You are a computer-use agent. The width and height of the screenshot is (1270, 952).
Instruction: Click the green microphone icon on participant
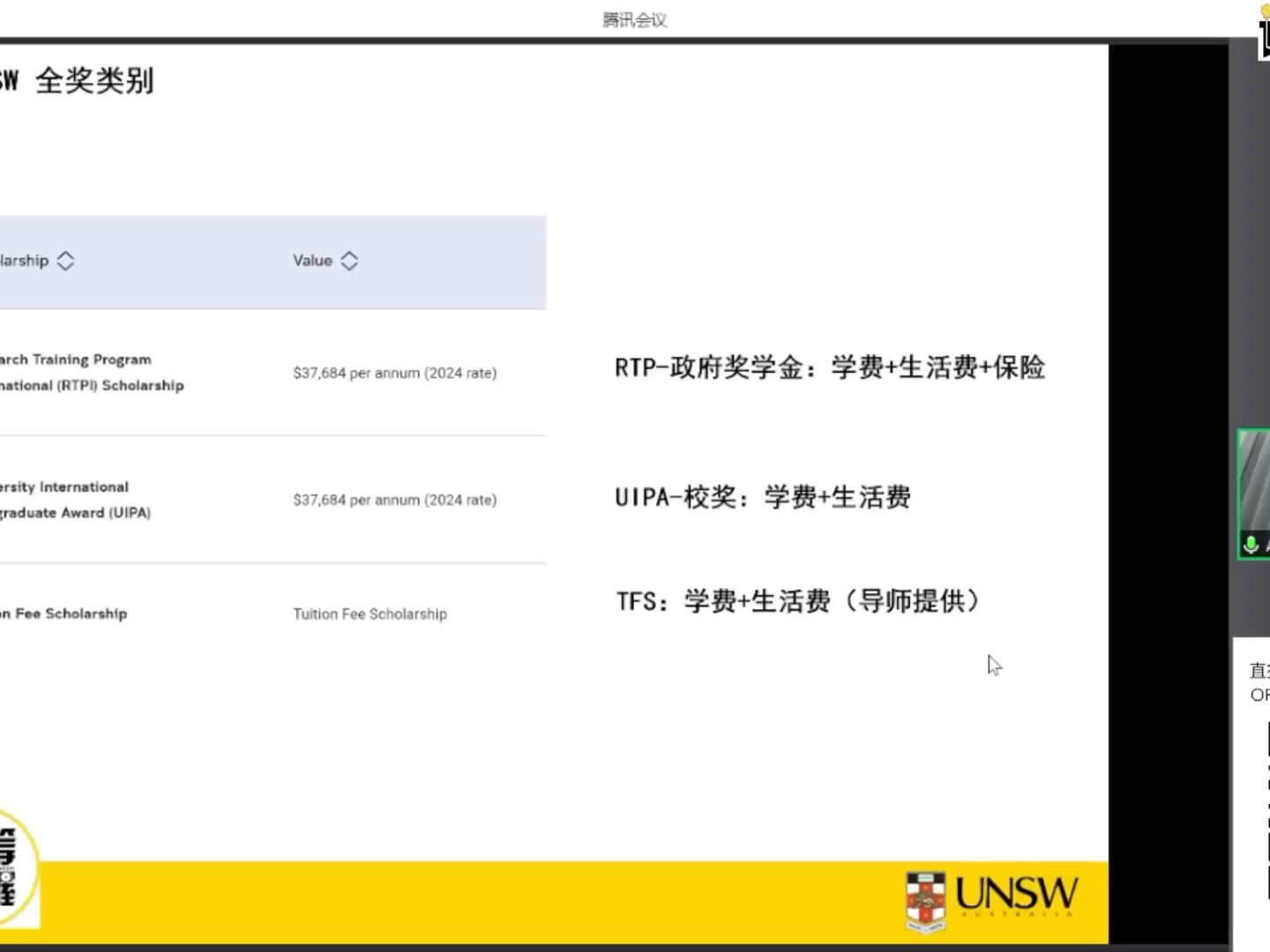point(1251,545)
